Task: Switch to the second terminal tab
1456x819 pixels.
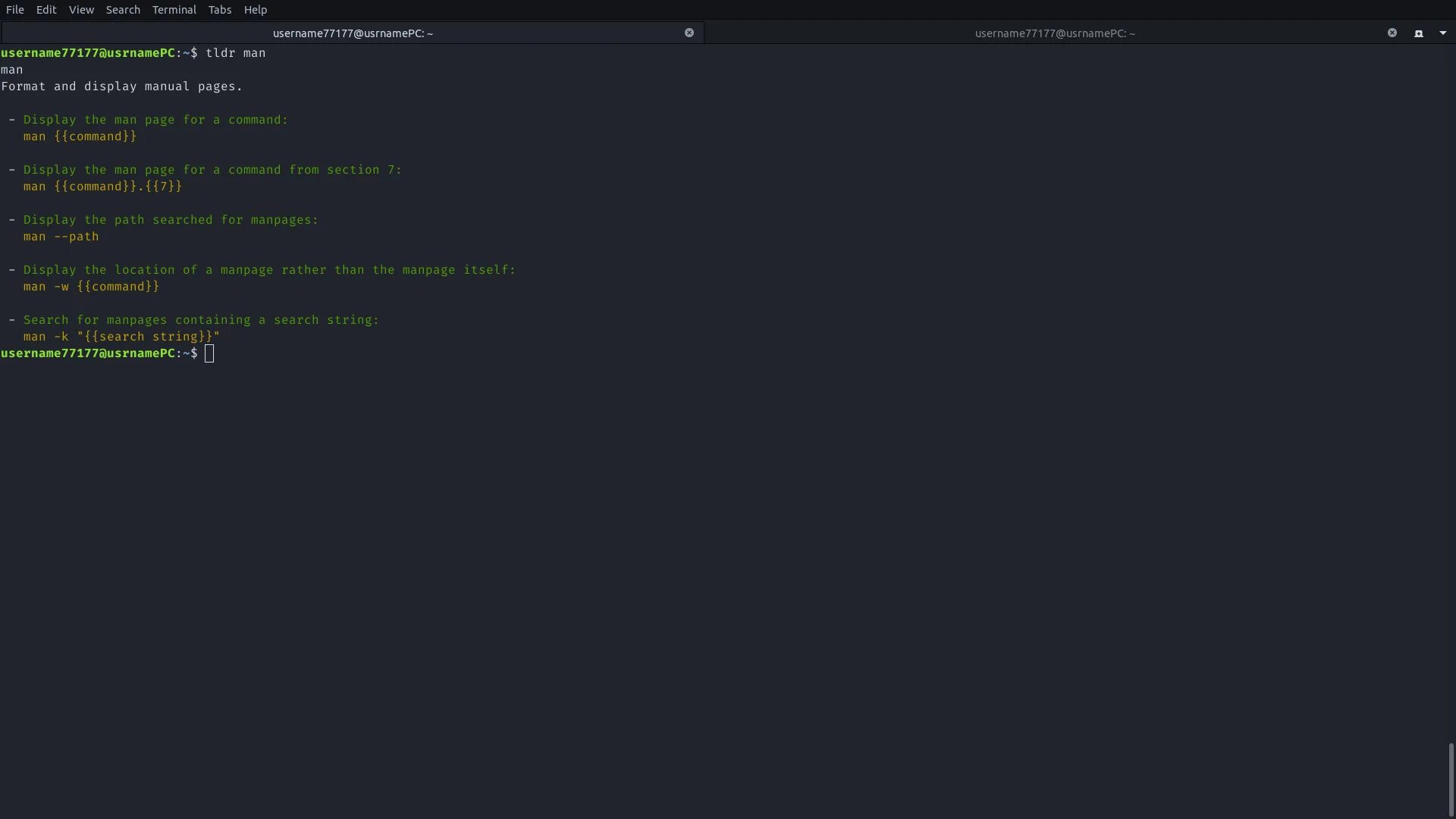Action: pos(1054,33)
